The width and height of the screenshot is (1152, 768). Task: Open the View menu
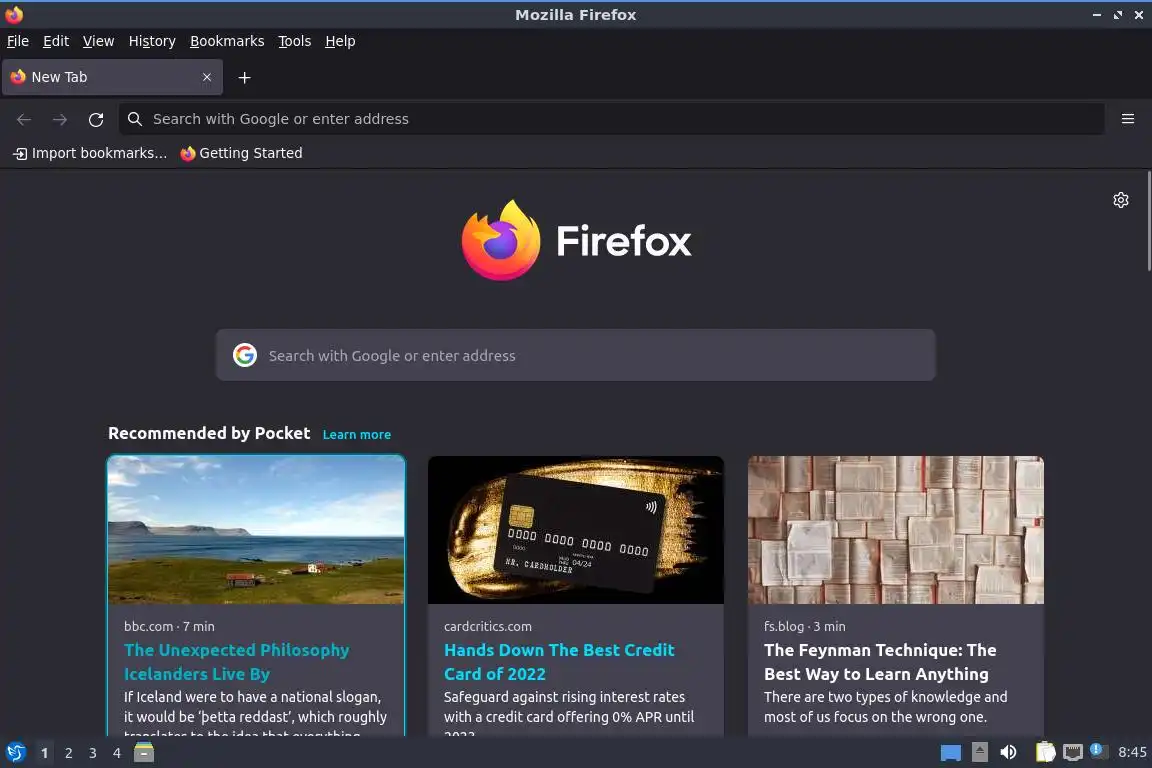click(x=98, y=41)
